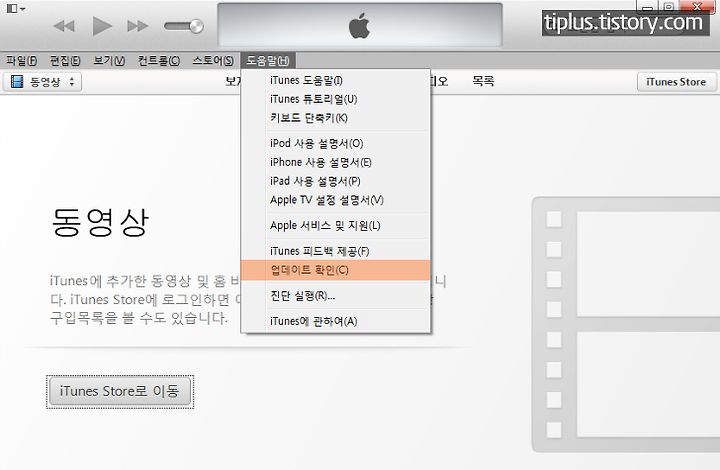Open the 스토어(S) menu
Image resolution: width=720 pixels, height=470 pixels.
coord(213,61)
